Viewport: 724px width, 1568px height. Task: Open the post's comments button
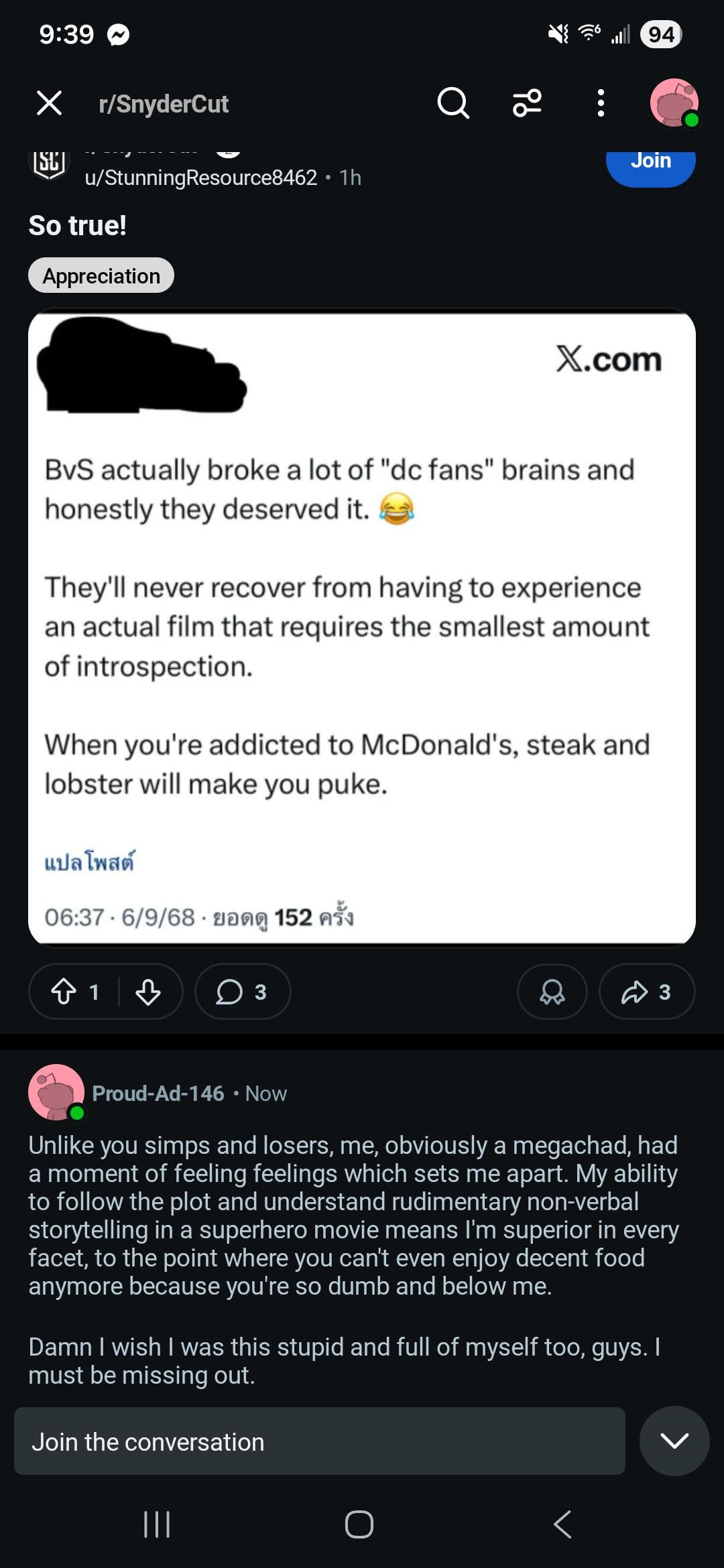click(x=242, y=992)
